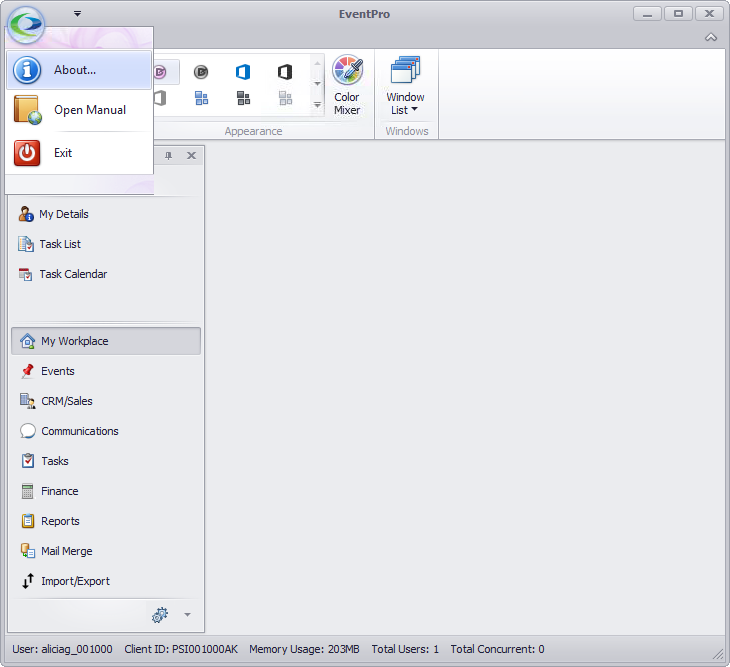Select the purple DevExpress skin thumbnail

point(162,72)
